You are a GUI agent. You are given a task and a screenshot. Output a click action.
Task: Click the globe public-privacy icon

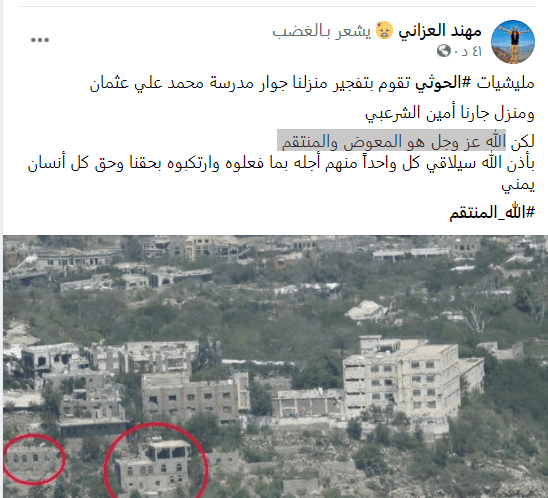[x=444, y=51]
